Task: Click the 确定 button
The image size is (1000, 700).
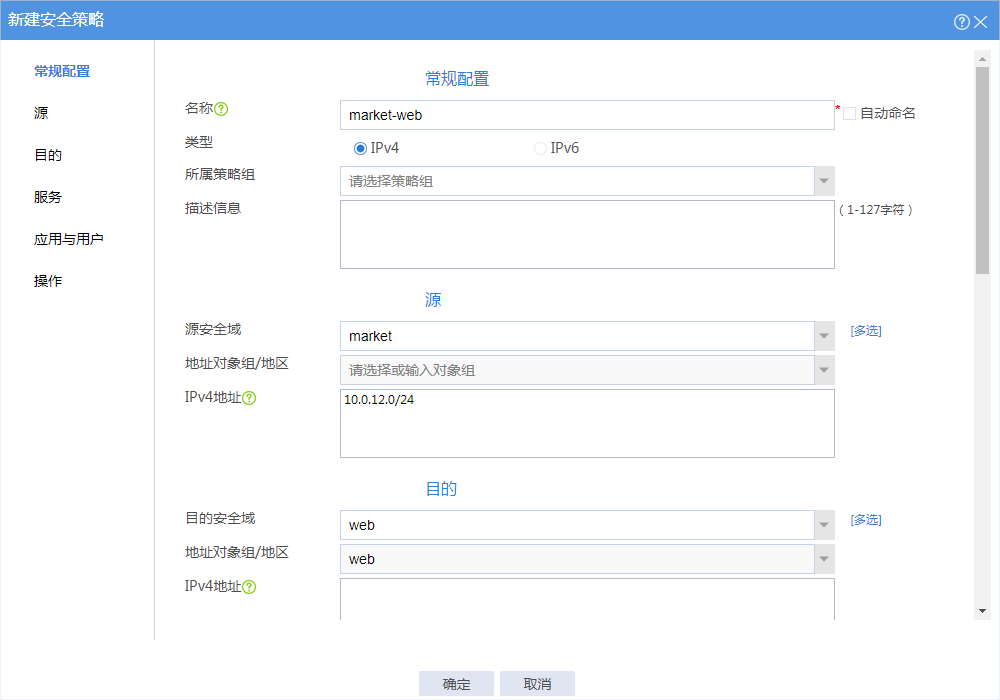Action: coord(457,684)
